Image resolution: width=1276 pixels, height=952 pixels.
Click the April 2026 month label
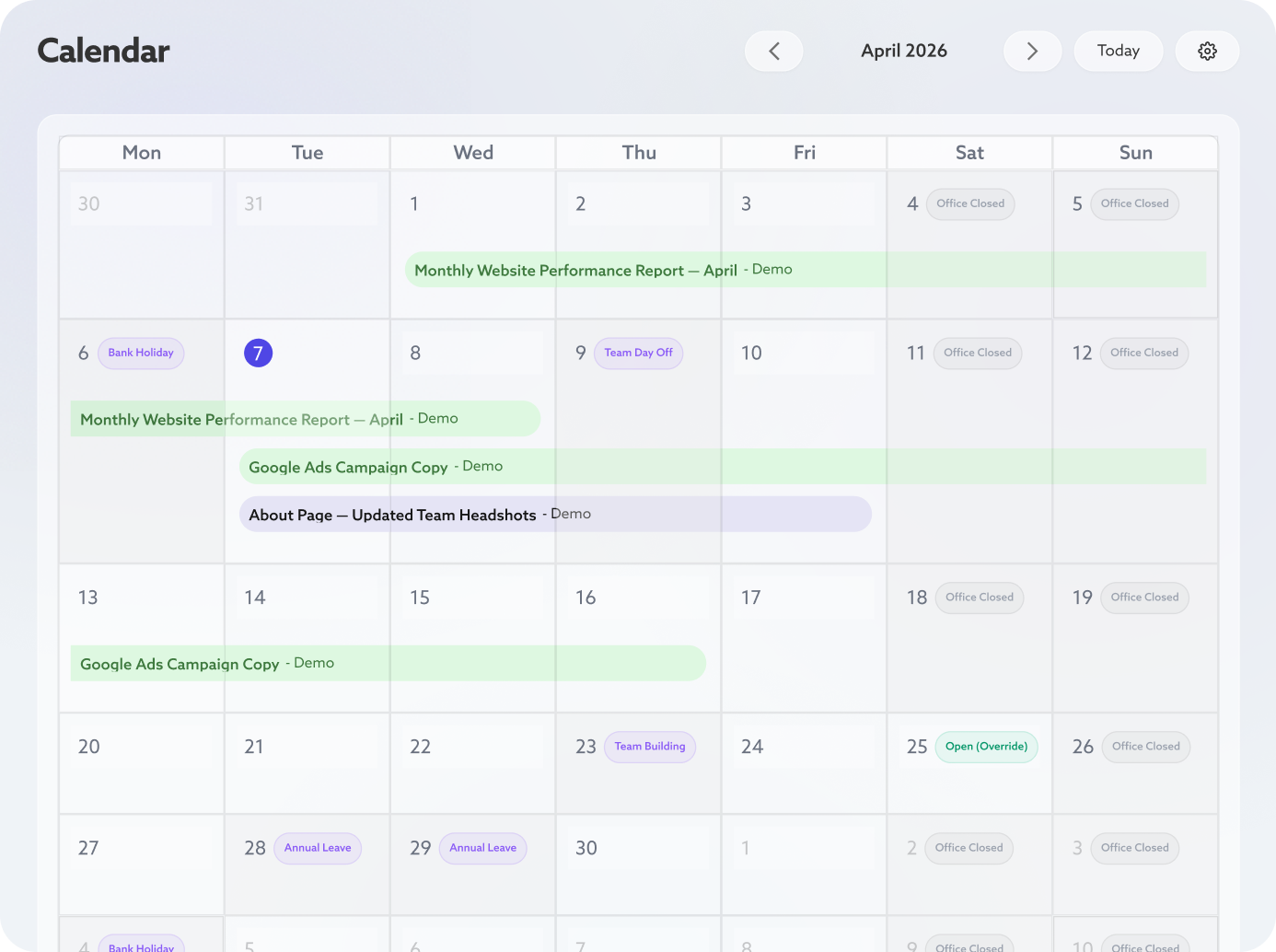pyautogui.click(x=903, y=51)
